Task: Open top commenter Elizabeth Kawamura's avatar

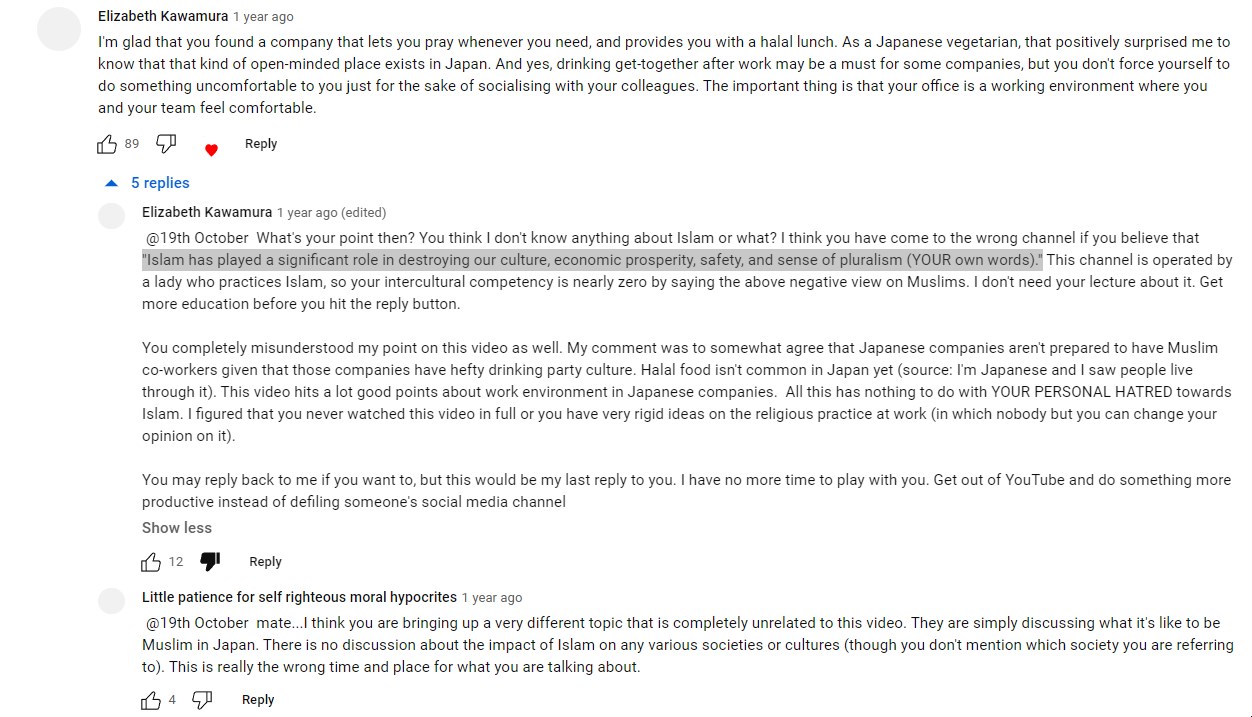Action: pos(58,28)
